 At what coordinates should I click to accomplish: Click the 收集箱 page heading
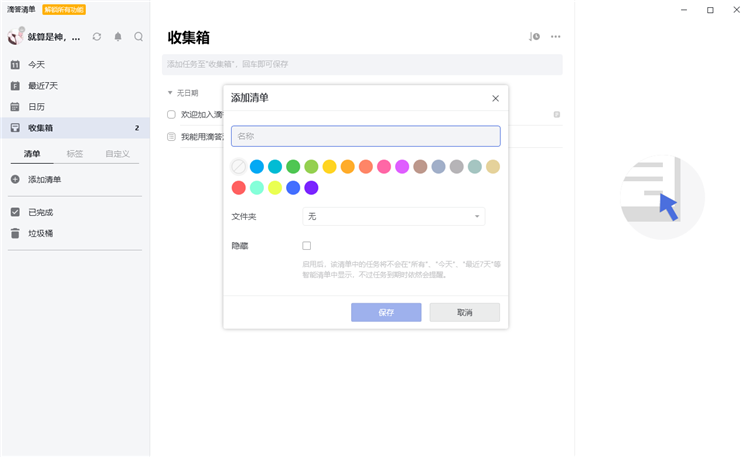pos(188,37)
